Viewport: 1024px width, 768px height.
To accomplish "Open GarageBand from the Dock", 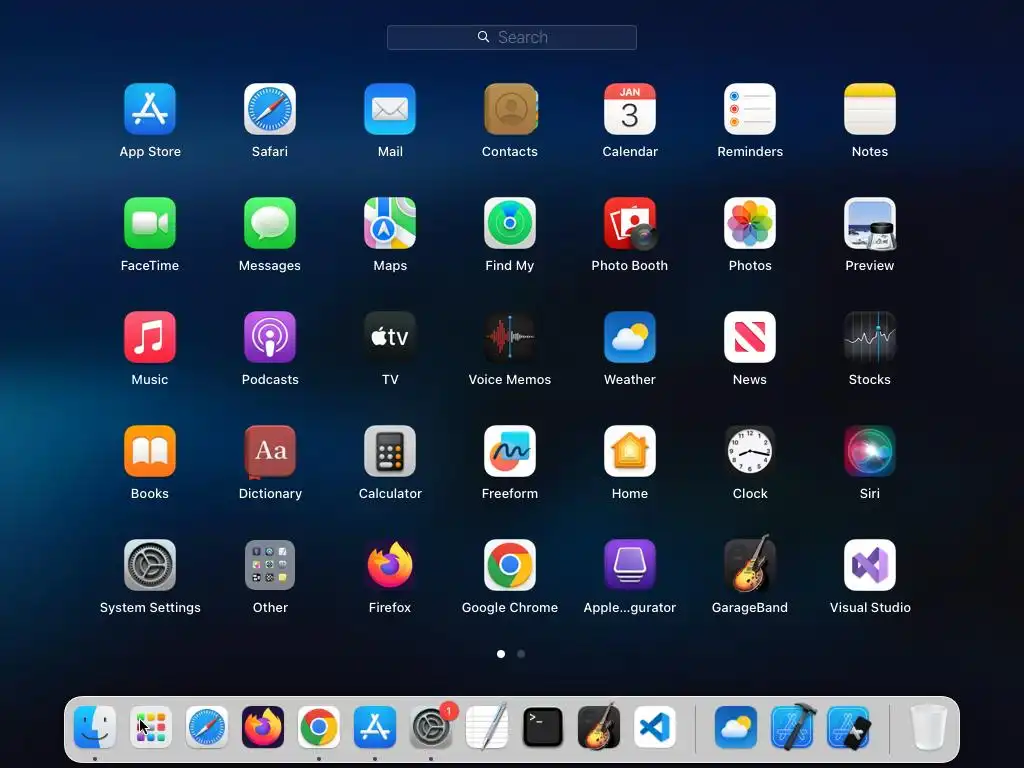I will tap(599, 727).
